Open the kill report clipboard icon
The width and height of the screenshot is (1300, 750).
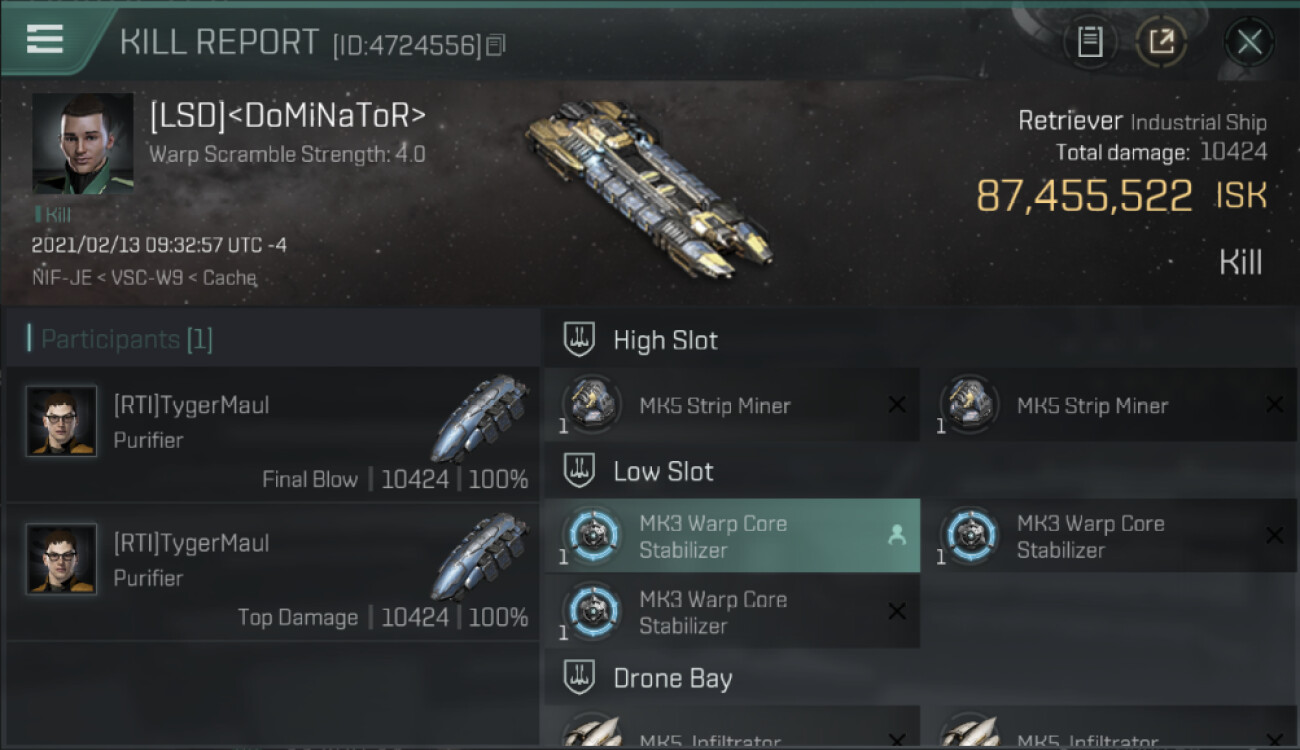(x=1090, y=42)
